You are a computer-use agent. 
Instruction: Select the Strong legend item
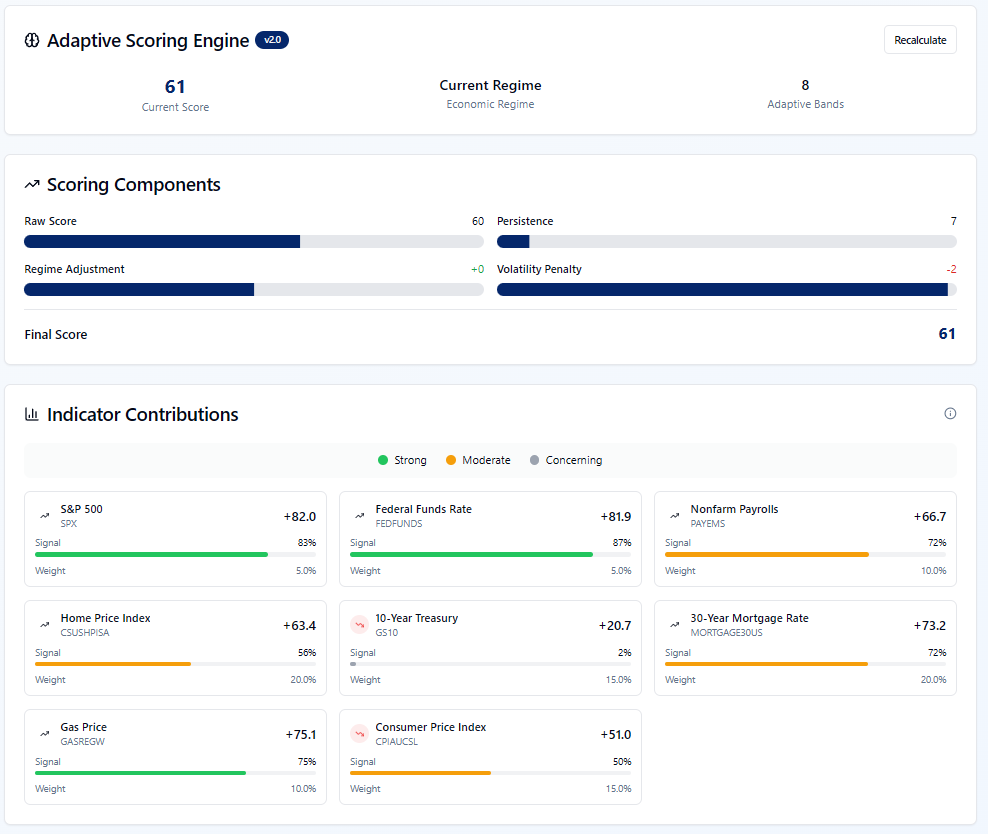[x=402, y=460]
